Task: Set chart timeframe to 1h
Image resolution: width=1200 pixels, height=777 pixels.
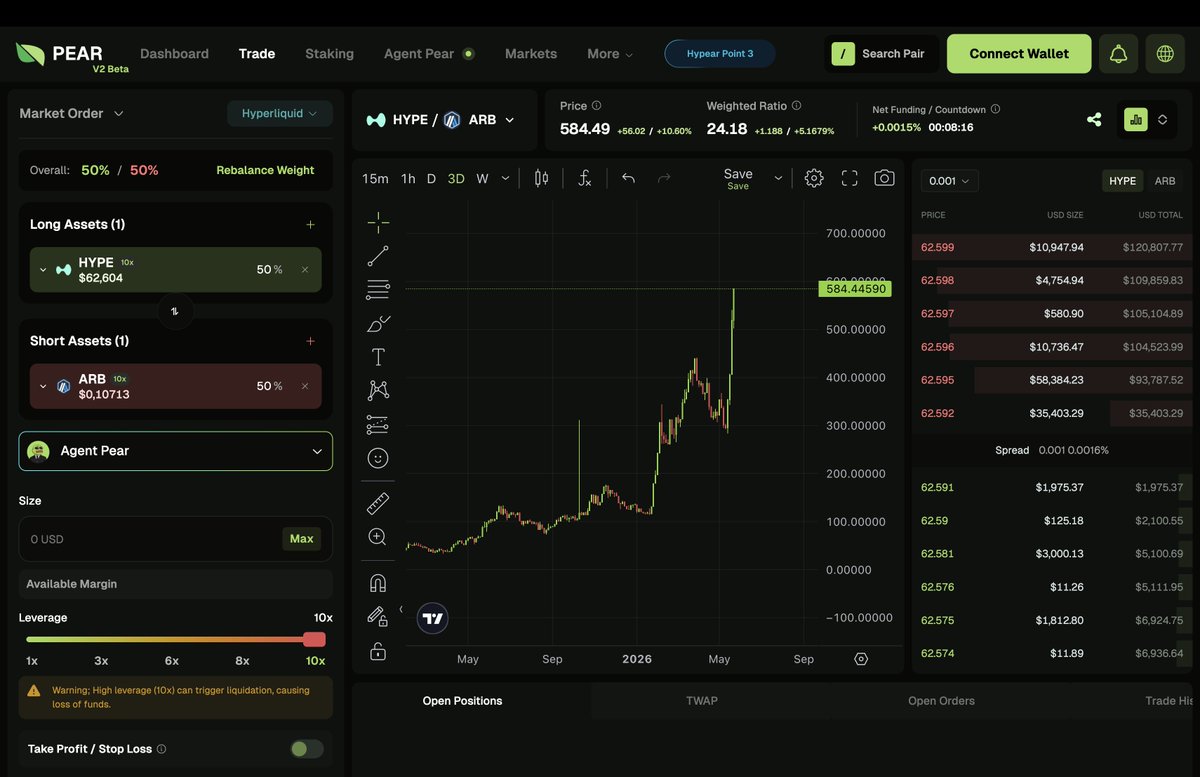Action: [x=408, y=179]
